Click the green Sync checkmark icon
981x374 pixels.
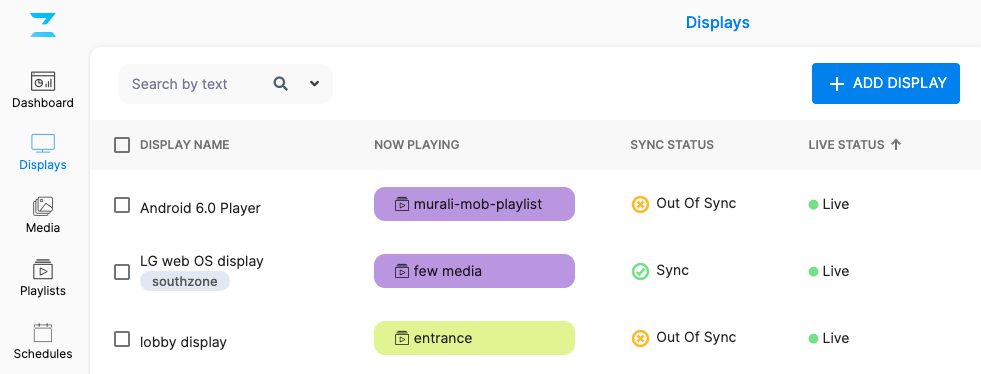[x=640, y=271]
